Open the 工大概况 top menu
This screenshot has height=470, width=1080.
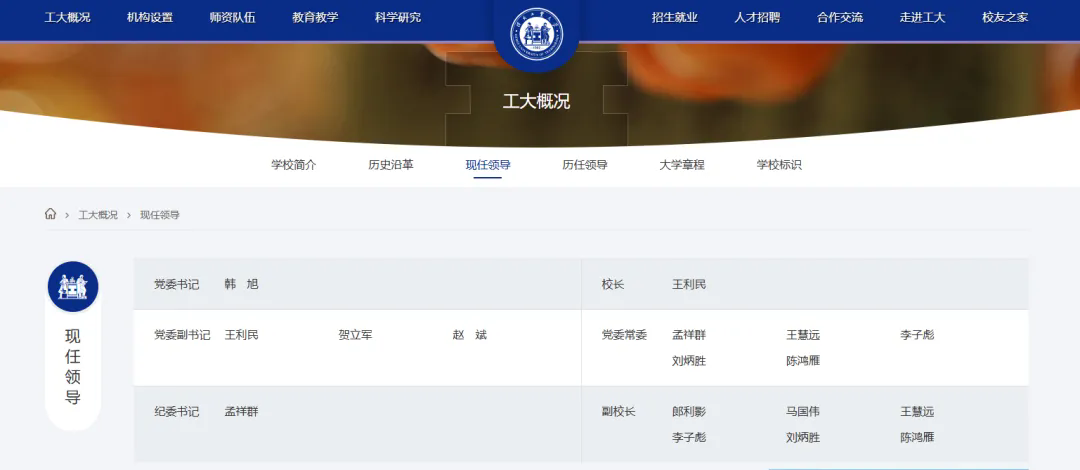67,17
